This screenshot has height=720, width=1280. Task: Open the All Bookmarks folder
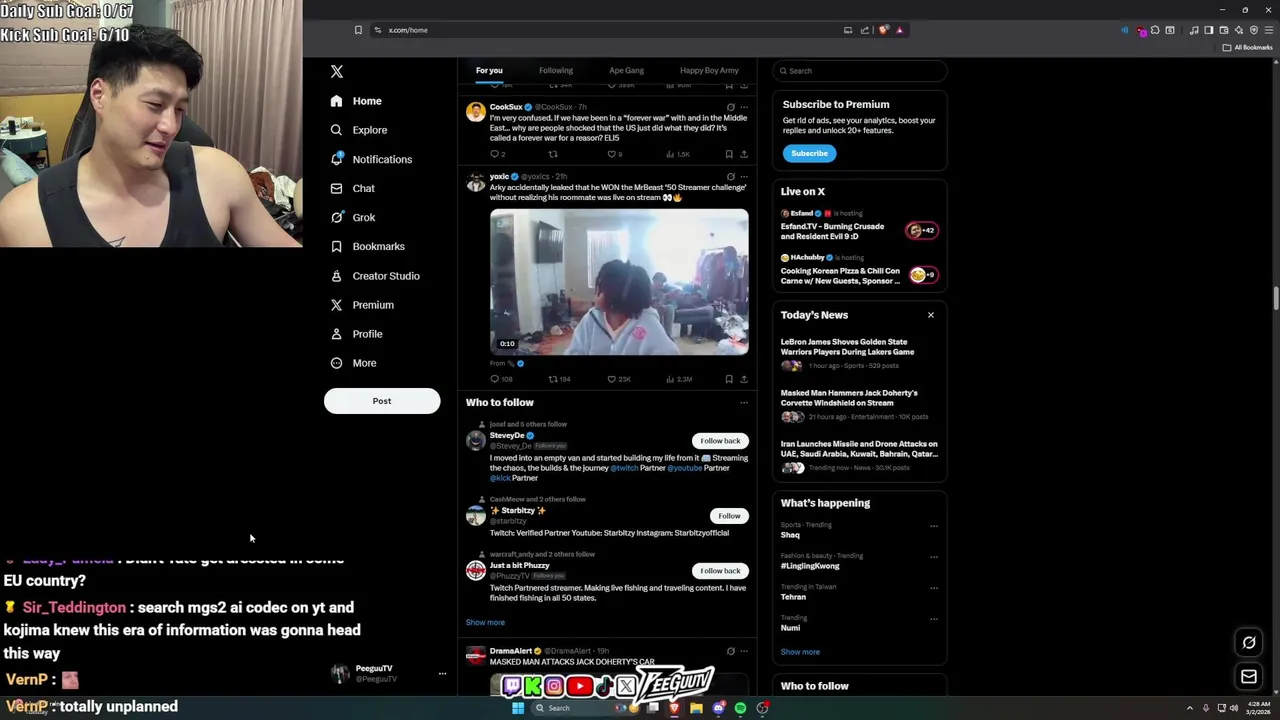[1248, 47]
